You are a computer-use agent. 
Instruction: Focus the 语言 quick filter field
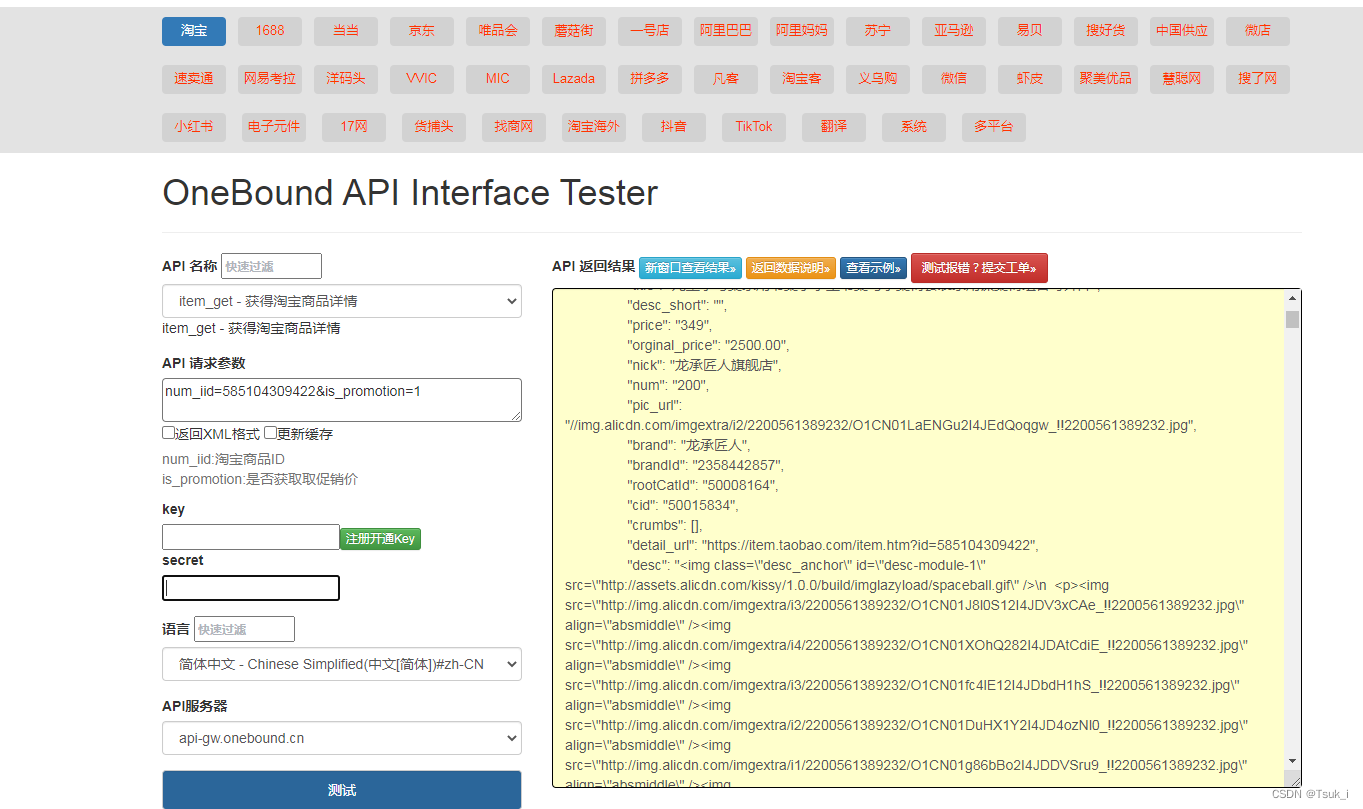[x=244, y=629]
